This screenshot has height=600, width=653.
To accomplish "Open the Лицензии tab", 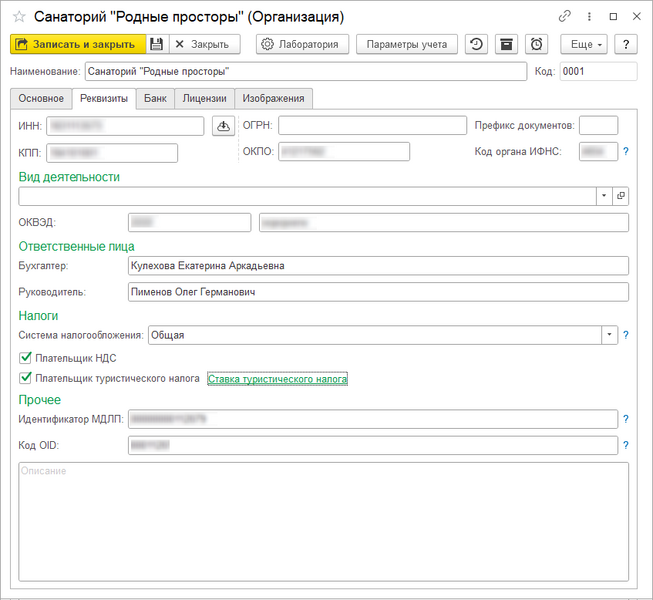I will [x=204, y=98].
